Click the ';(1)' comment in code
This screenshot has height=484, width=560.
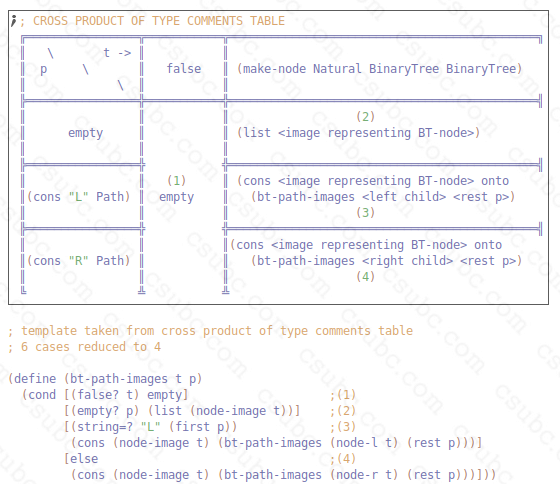(x=343, y=395)
